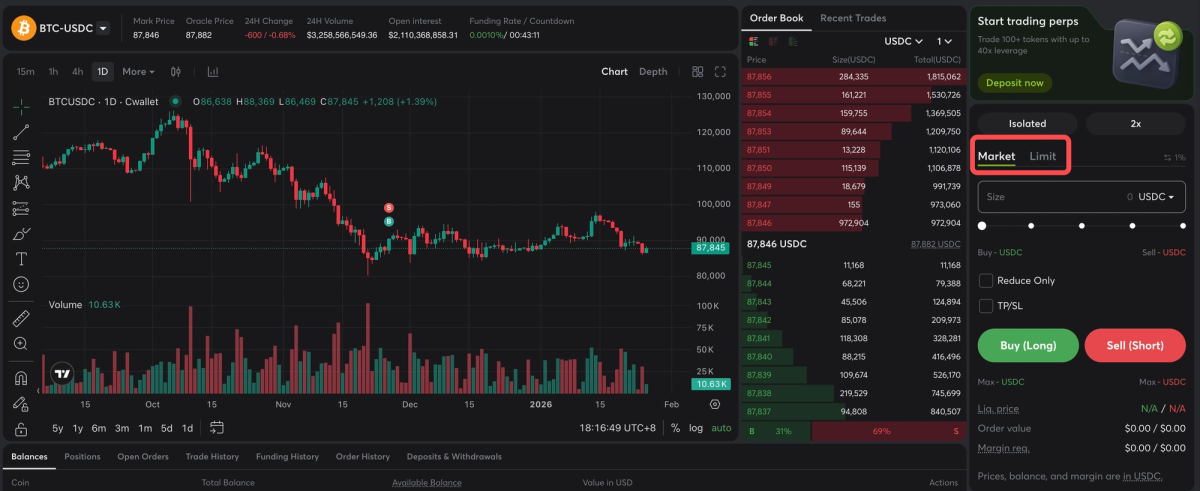Open slippage setting showing 1%
This screenshot has height=491, width=1200.
point(1175,157)
